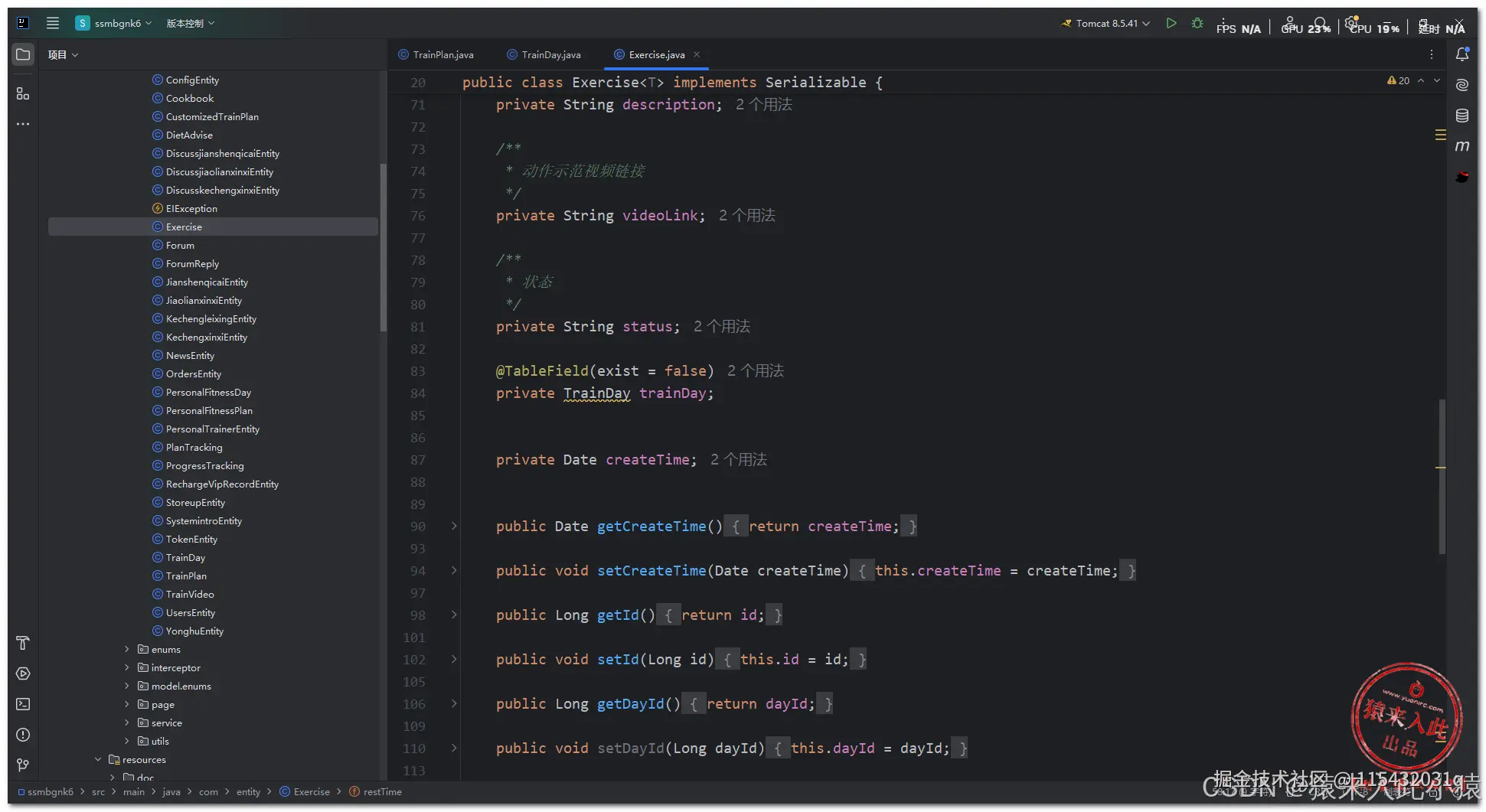Screen dimensions: 1486x812
Task: Expand folded getCreateTime method
Action: (x=454, y=526)
